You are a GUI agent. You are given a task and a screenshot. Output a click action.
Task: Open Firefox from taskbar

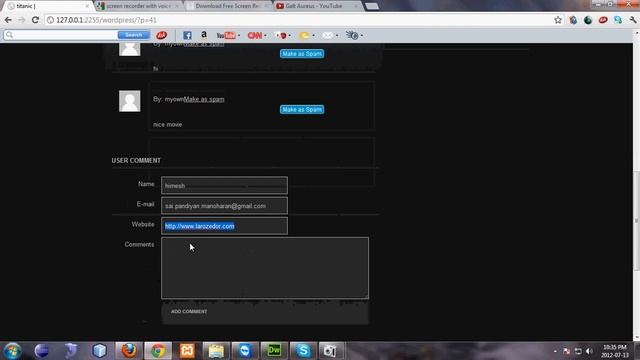click(129, 351)
